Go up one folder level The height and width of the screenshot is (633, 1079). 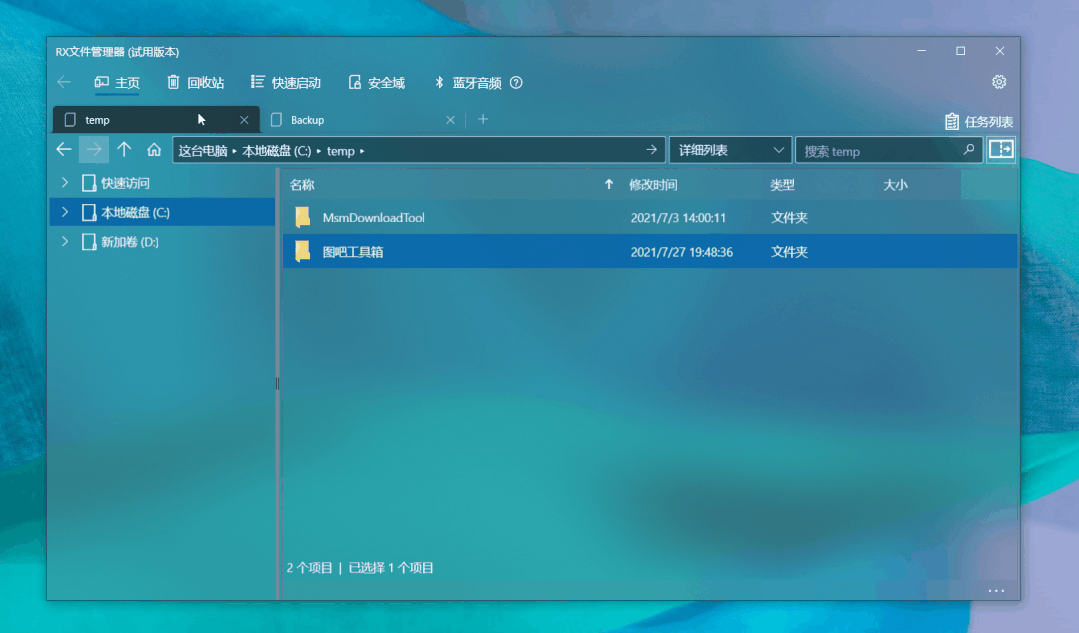coord(124,150)
